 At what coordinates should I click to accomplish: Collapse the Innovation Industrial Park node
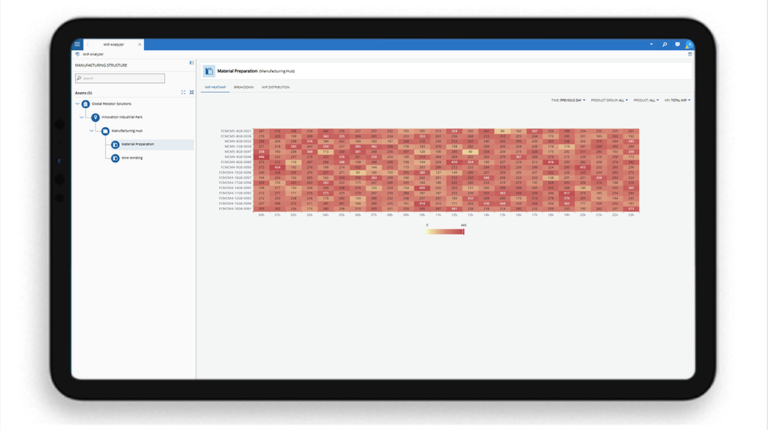pyautogui.click(x=84, y=117)
